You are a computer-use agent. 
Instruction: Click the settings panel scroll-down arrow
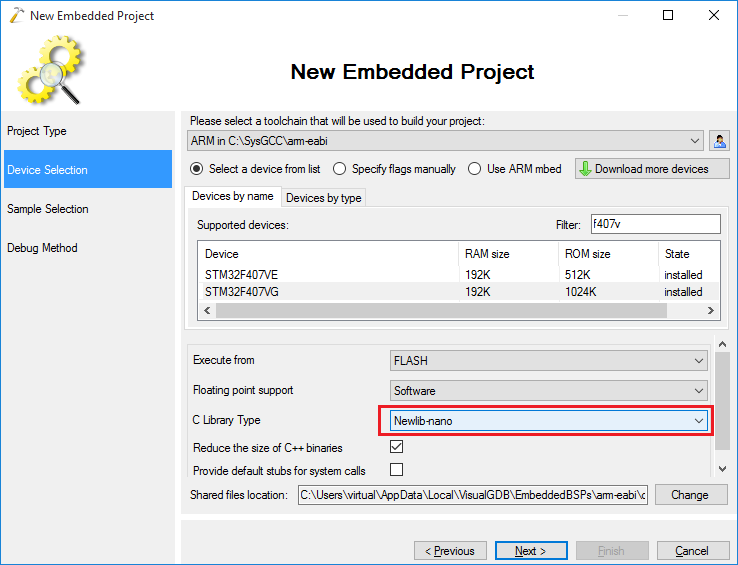[722, 469]
